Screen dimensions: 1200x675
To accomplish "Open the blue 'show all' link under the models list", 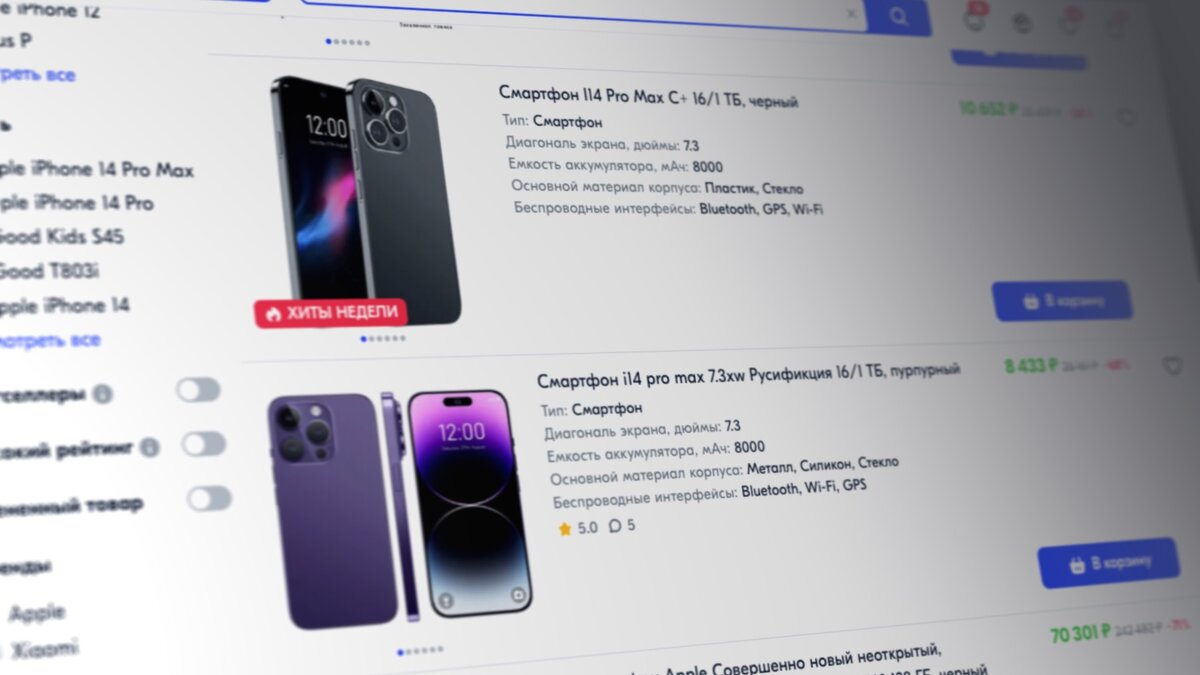I will coord(50,340).
